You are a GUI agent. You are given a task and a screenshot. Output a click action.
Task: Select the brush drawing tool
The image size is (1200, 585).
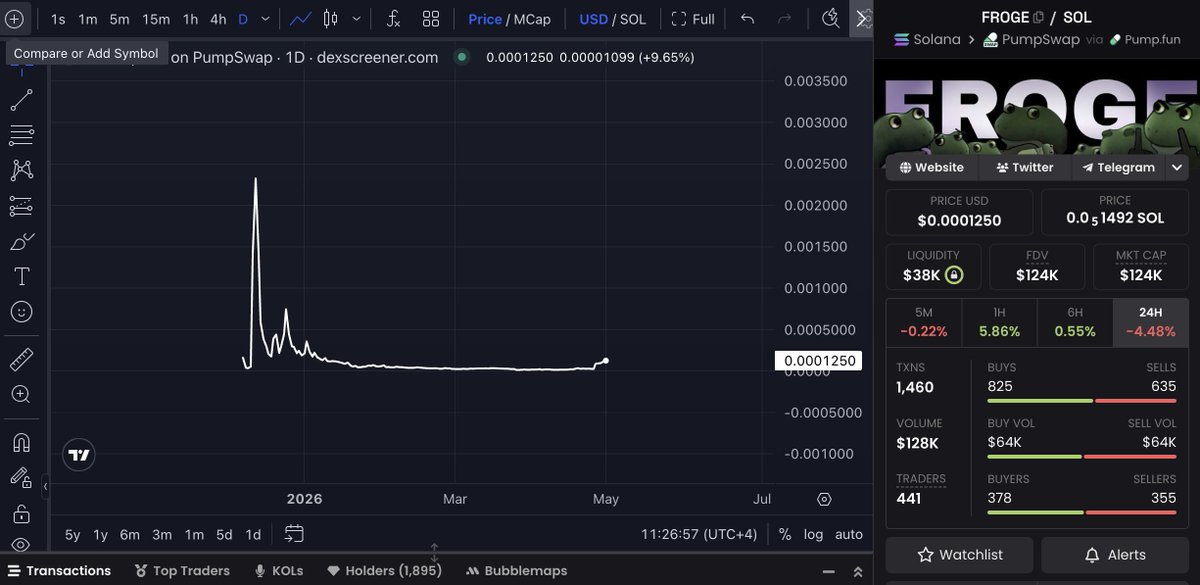21,241
